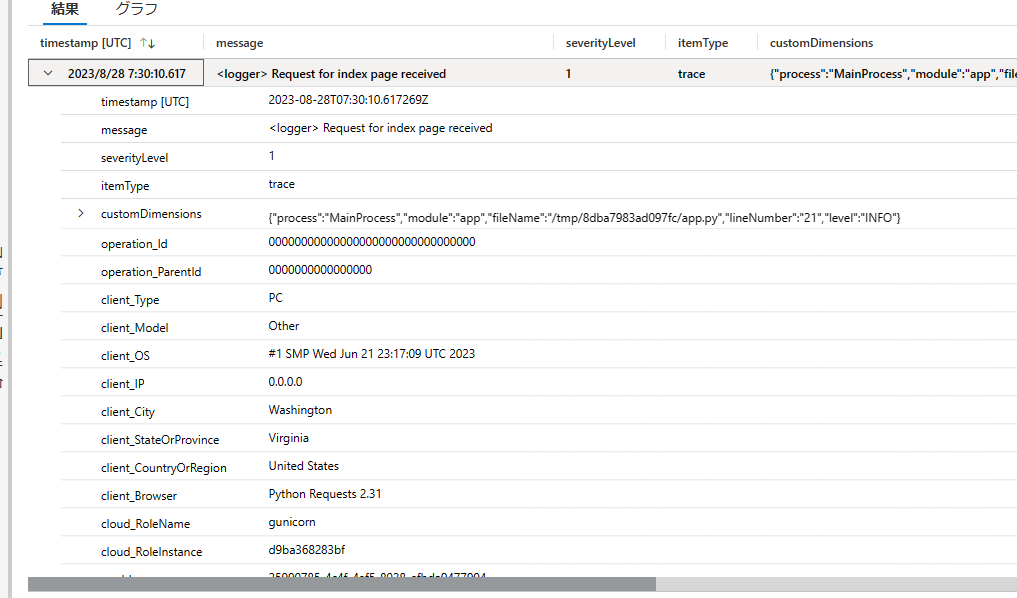Collapse the expanded 2023/8/28 log entry

click(45, 72)
